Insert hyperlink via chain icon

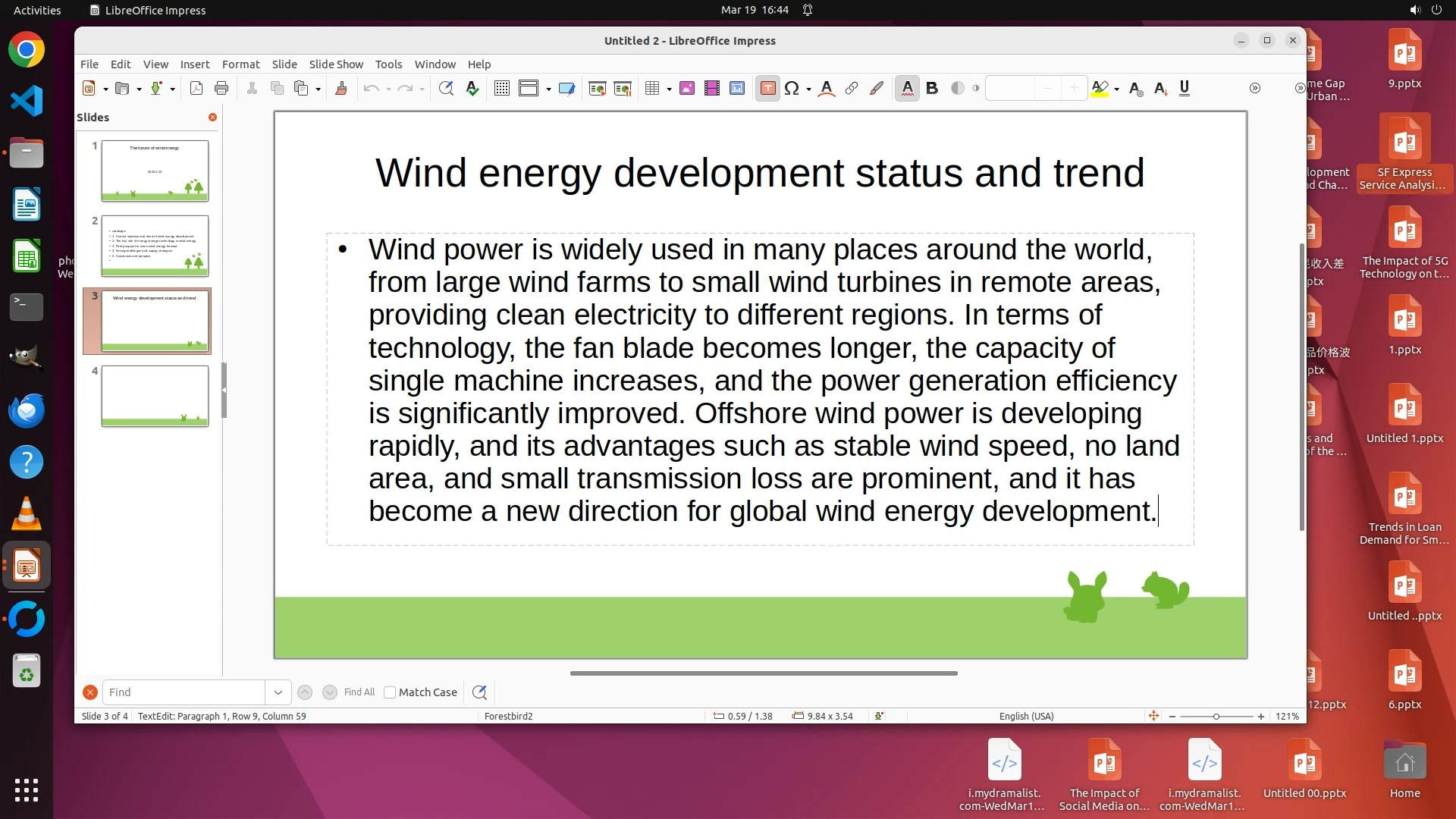[852, 89]
